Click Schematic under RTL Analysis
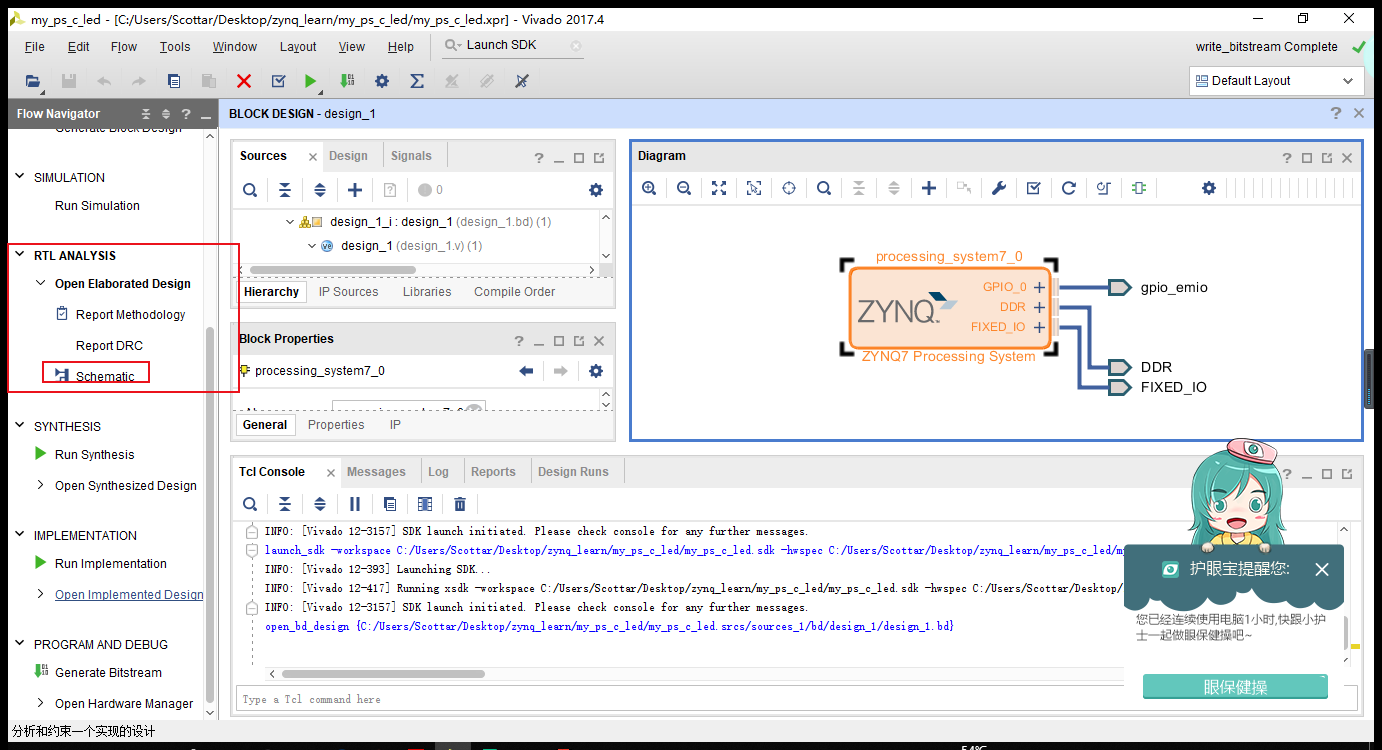Image resolution: width=1382 pixels, height=750 pixels. point(105,376)
